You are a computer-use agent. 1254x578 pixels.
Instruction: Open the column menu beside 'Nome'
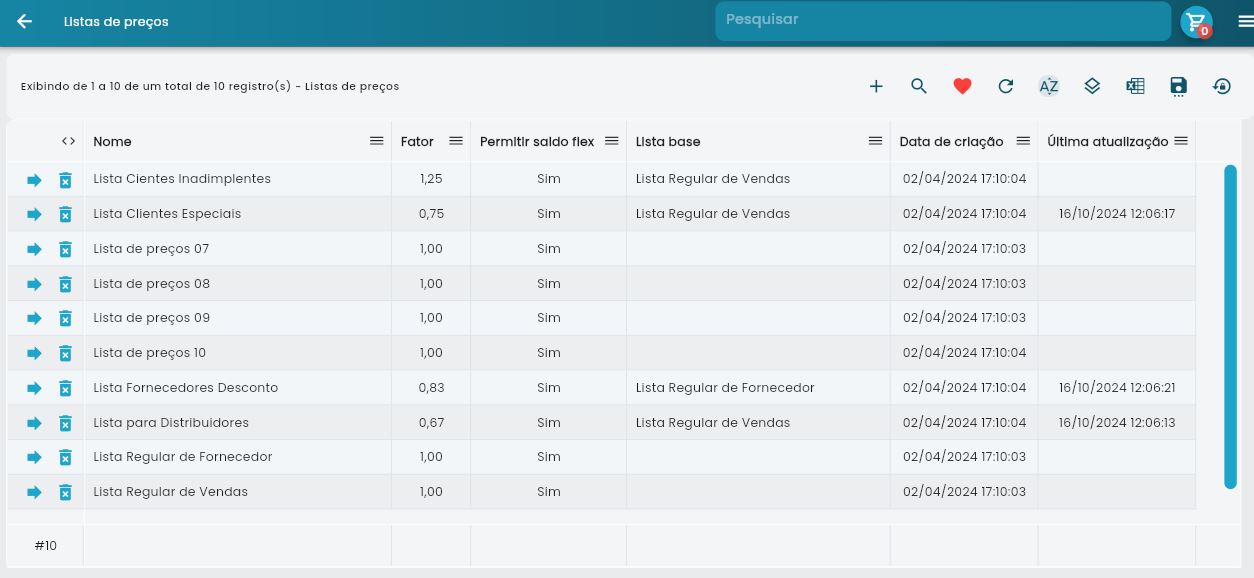[x=376, y=141]
